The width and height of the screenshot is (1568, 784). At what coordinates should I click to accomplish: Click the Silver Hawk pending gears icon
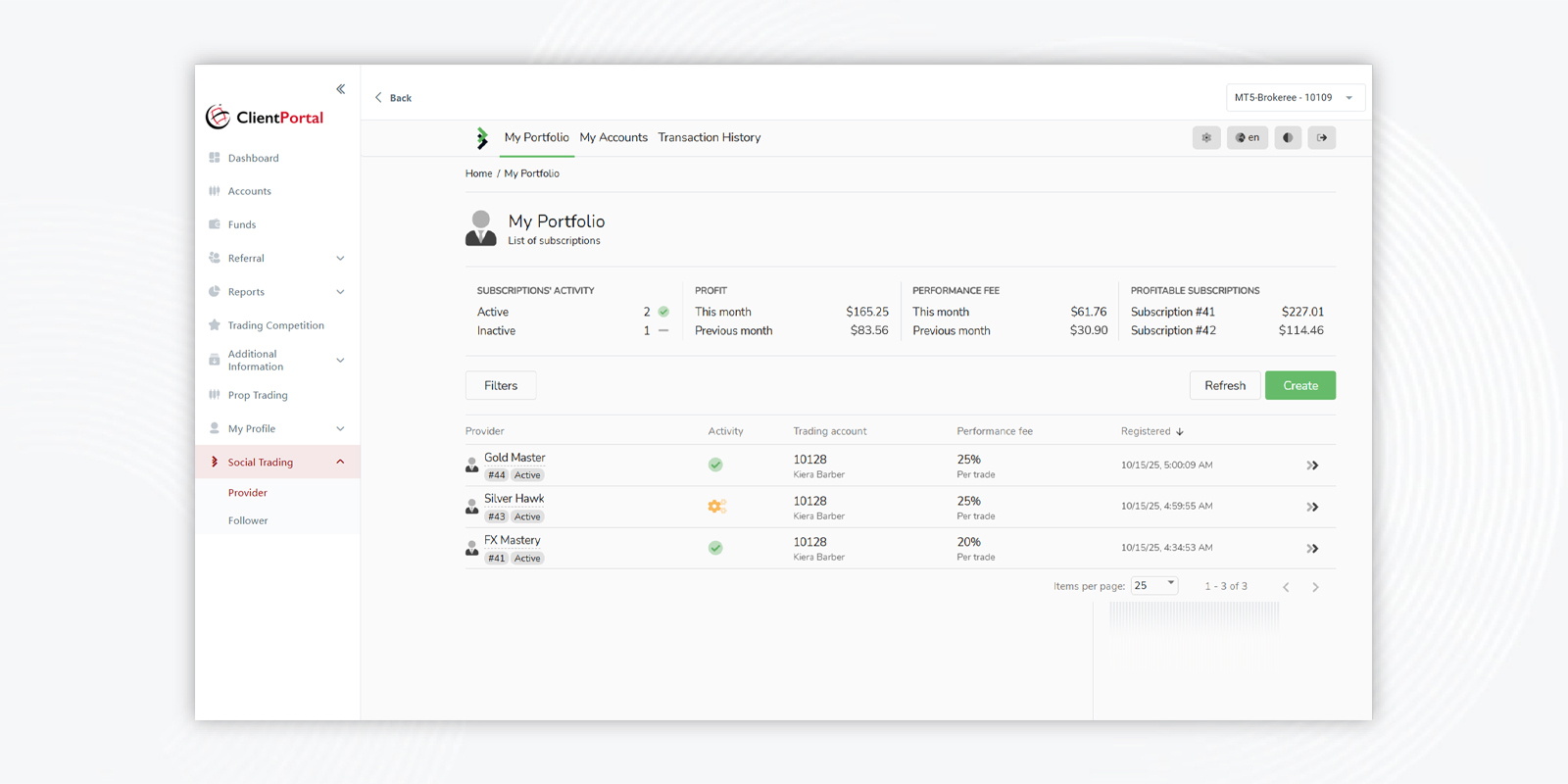point(716,507)
